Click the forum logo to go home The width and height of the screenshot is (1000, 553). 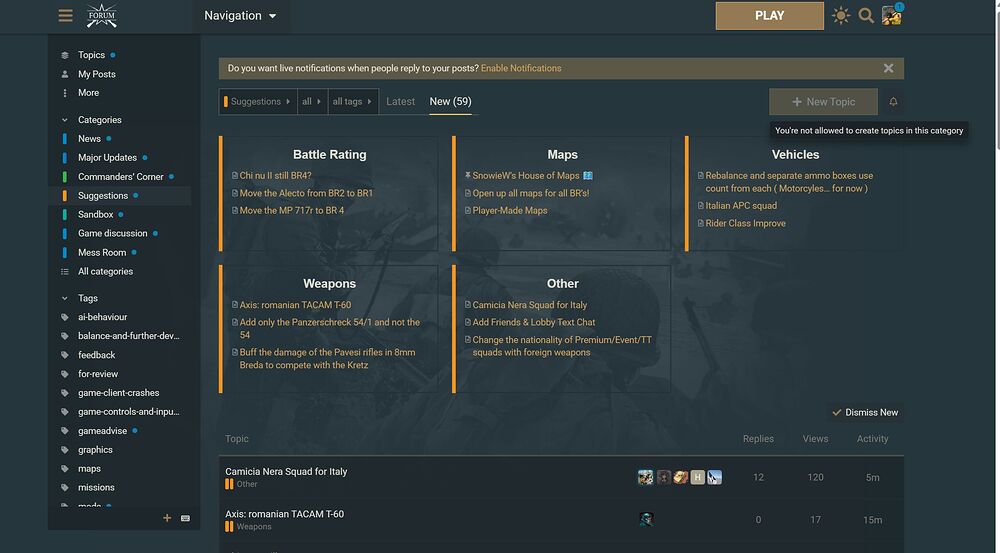(x=101, y=16)
